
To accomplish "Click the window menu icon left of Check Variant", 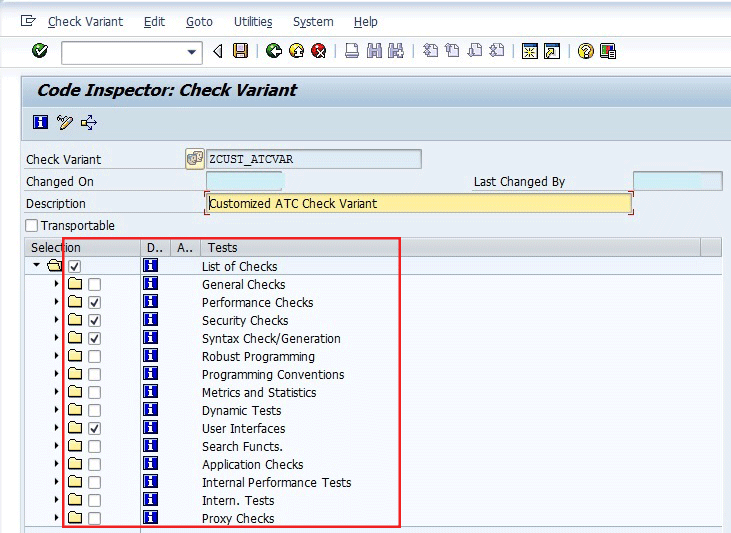I will pyautogui.click(x=28, y=21).
